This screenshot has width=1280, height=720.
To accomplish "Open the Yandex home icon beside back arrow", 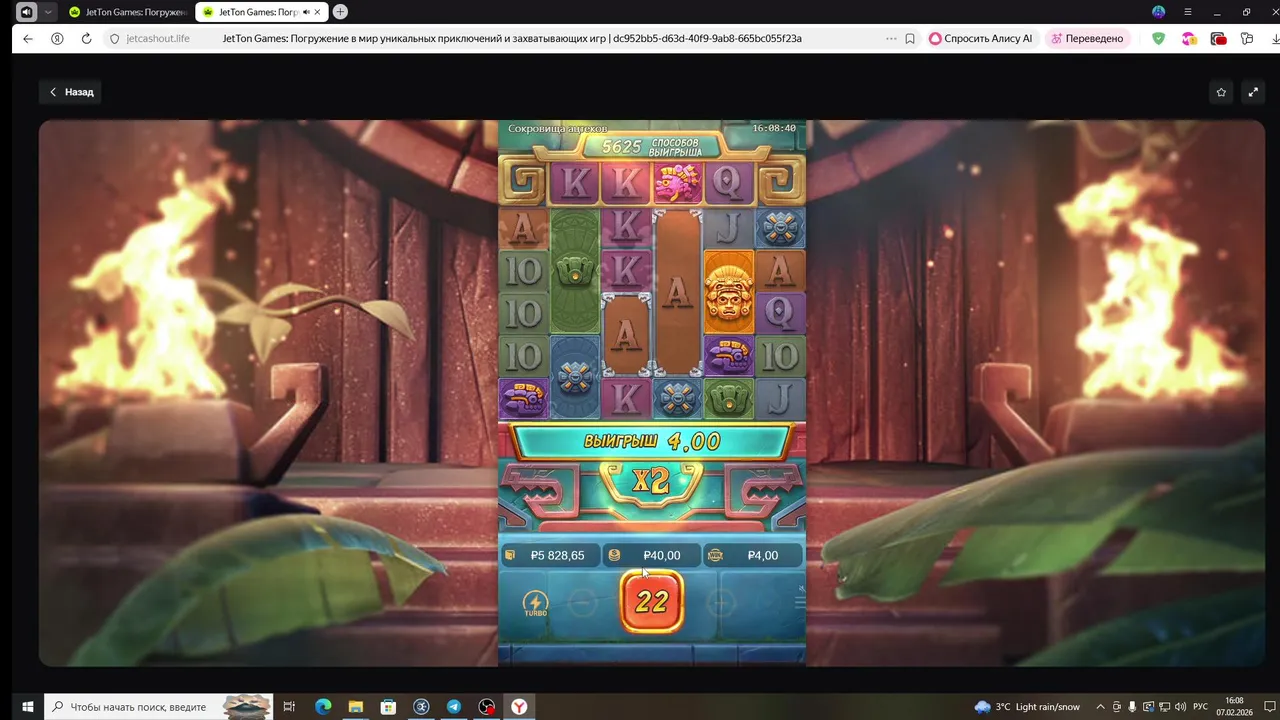I will [57, 39].
